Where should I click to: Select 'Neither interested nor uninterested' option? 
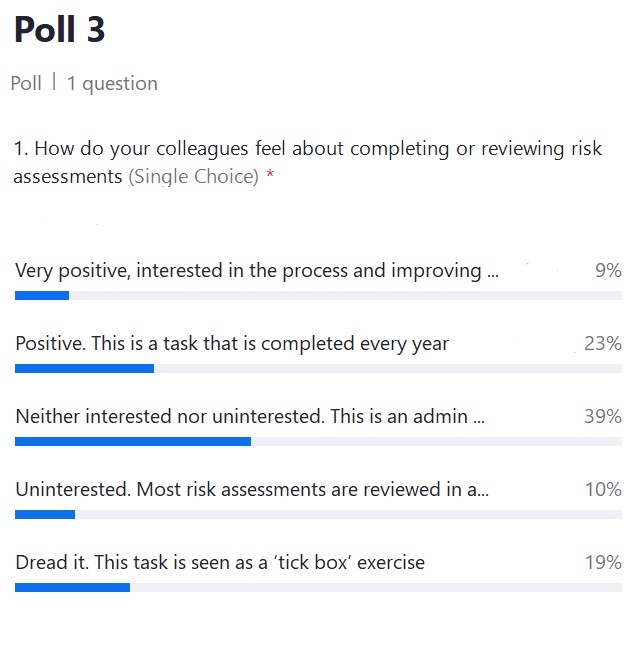pos(250,416)
